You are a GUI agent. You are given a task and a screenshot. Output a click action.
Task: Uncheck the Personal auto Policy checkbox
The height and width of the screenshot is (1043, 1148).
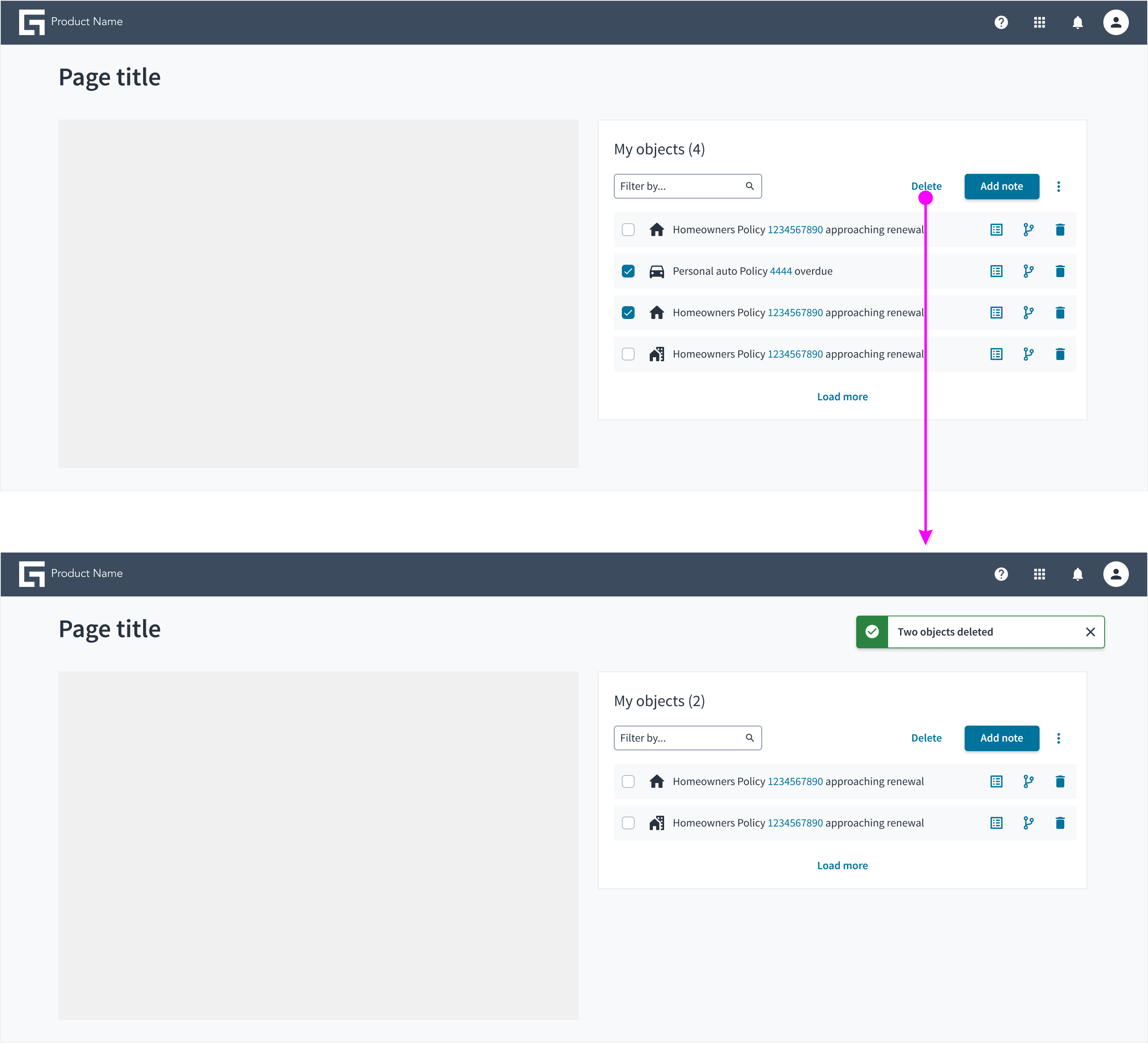[x=628, y=271]
